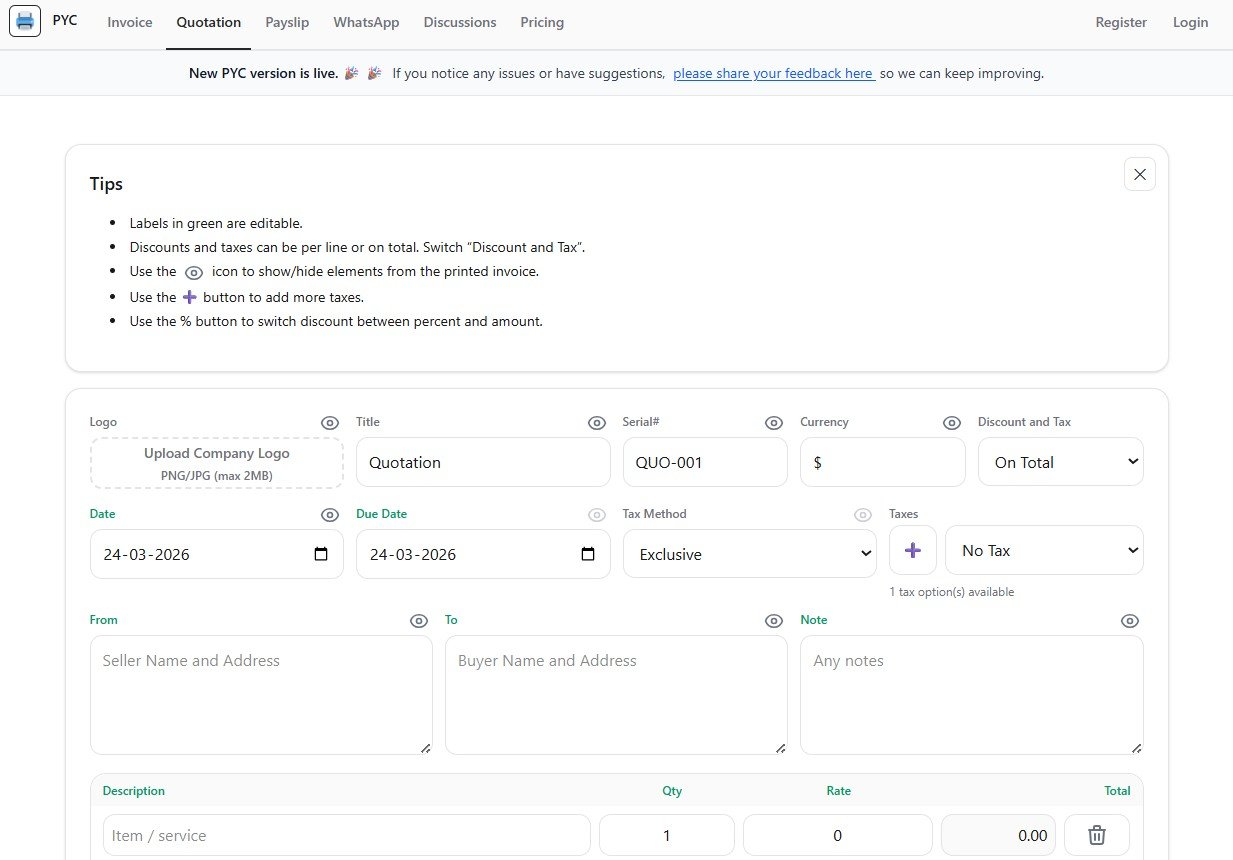Select the Quotation tab
This screenshot has height=860, width=1233.
tap(209, 22)
